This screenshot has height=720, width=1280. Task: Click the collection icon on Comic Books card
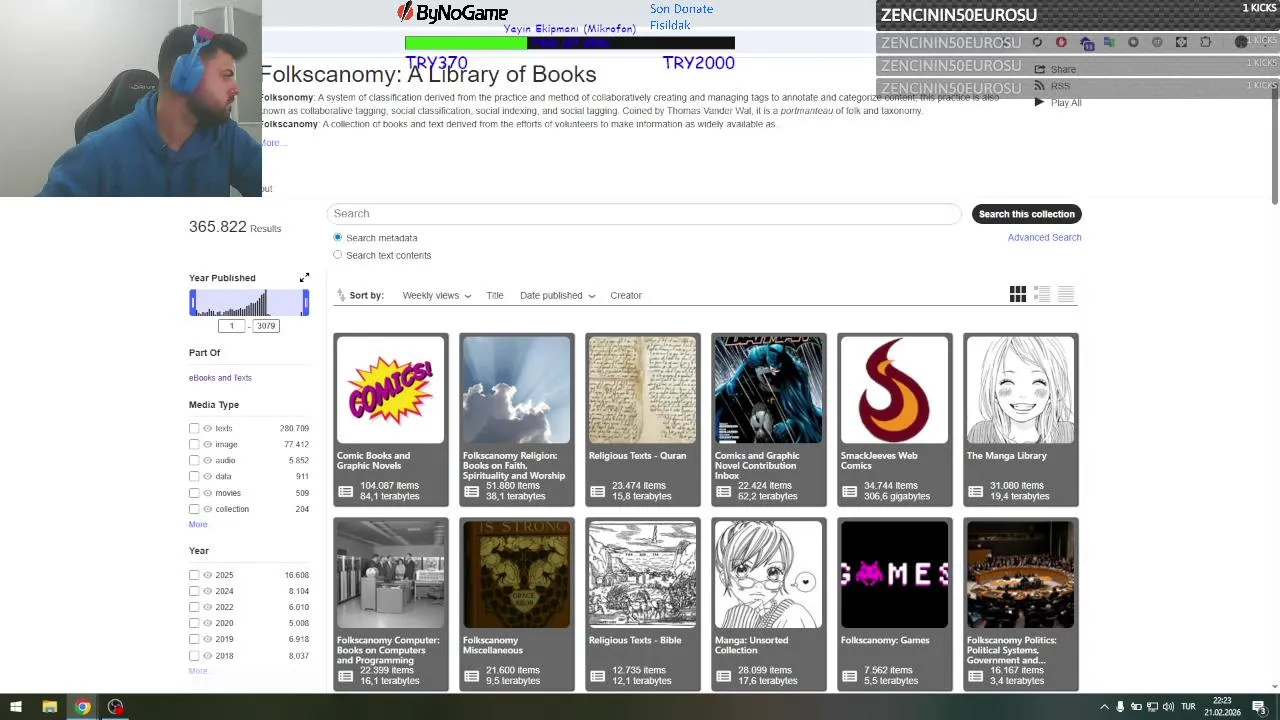pyautogui.click(x=345, y=491)
